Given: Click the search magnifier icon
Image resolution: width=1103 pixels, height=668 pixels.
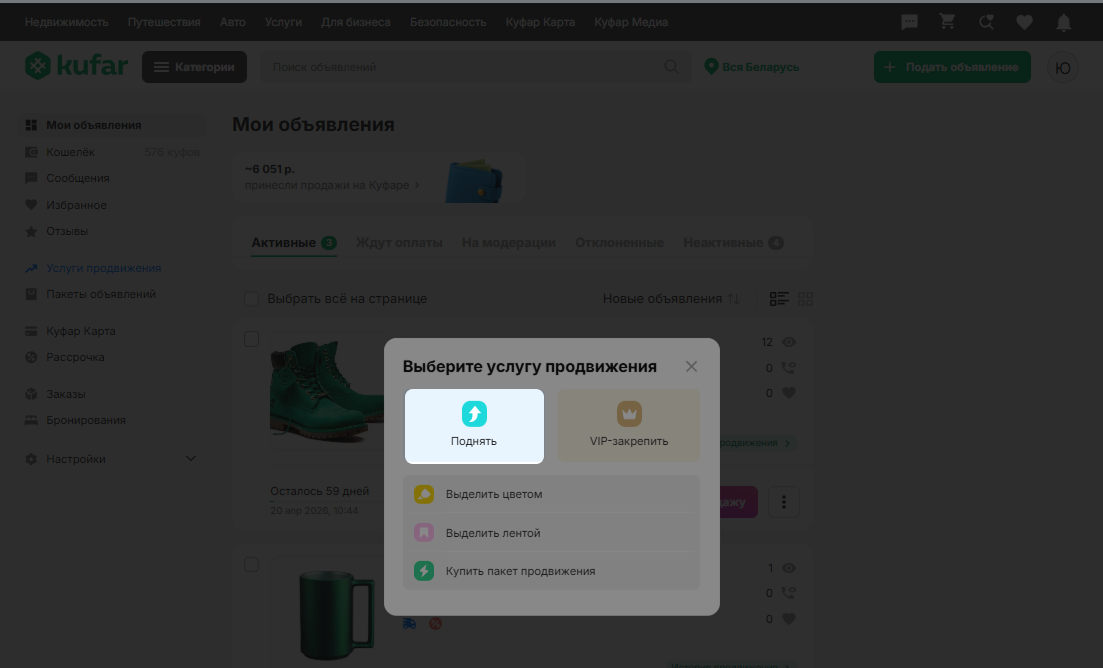Looking at the screenshot, I should (671, 67).
